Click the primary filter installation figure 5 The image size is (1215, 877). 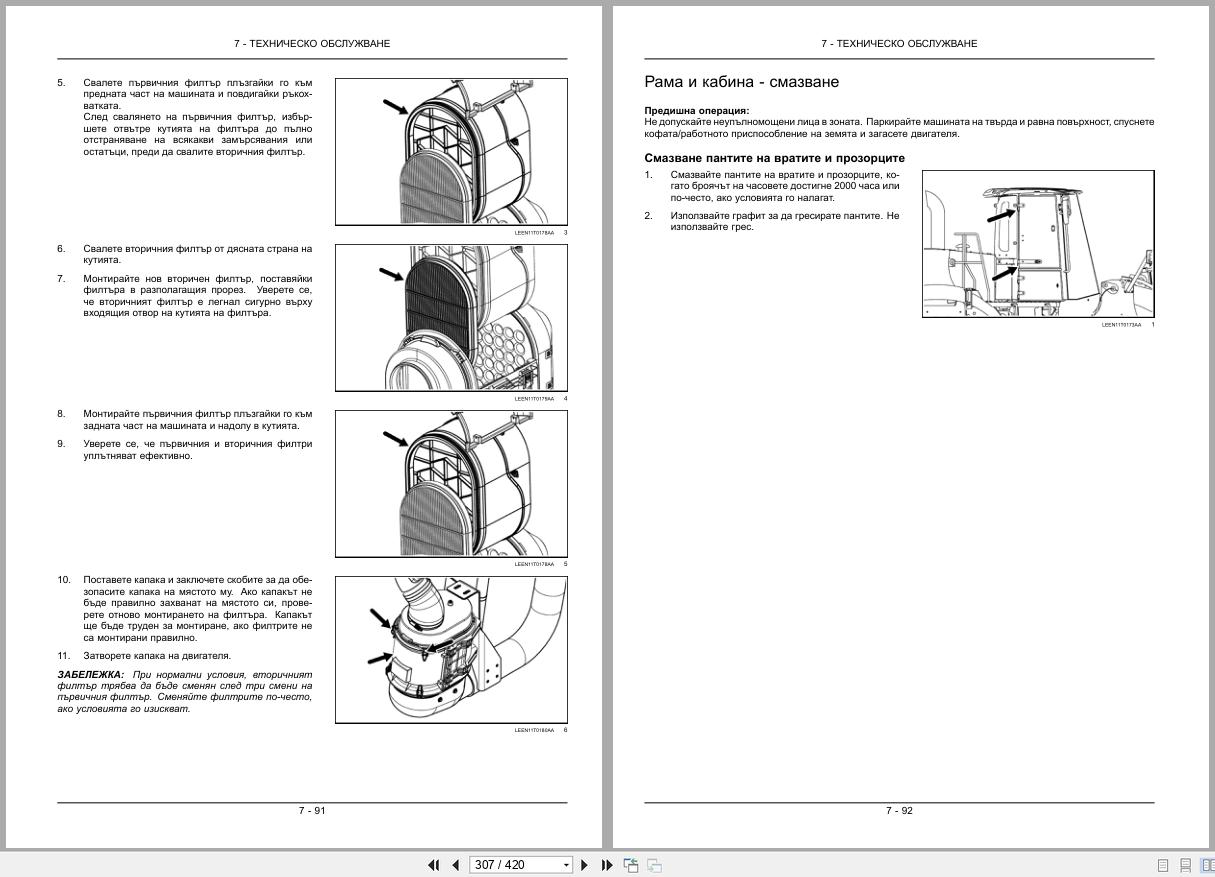click(451, 484)
